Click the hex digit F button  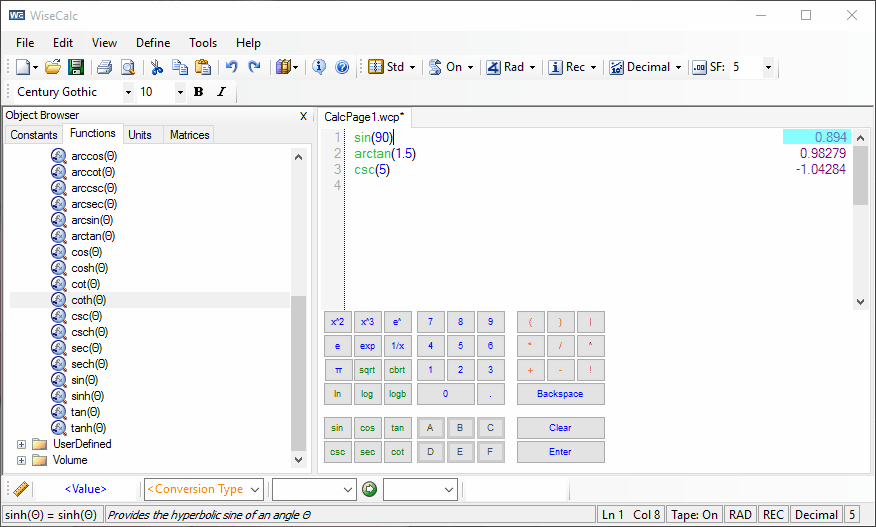click(490, 452)
